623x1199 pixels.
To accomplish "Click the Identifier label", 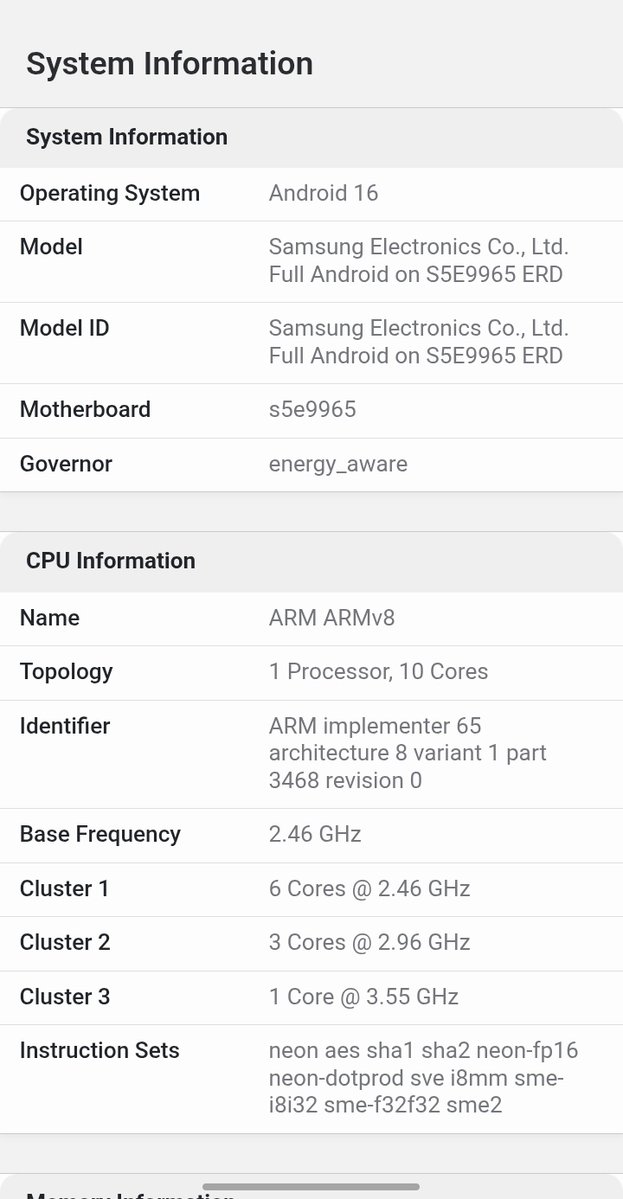I will point(65,726).
